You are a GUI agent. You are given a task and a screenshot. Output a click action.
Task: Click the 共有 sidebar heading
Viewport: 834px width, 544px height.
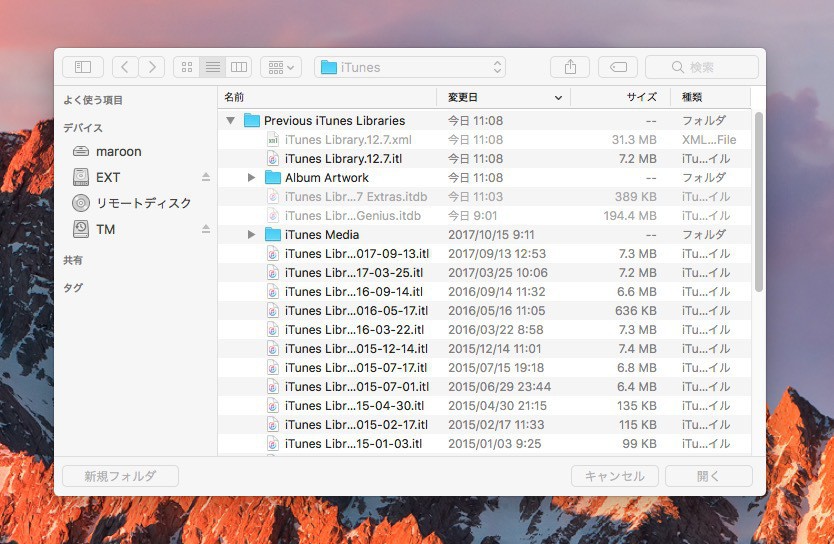[73, 260]
